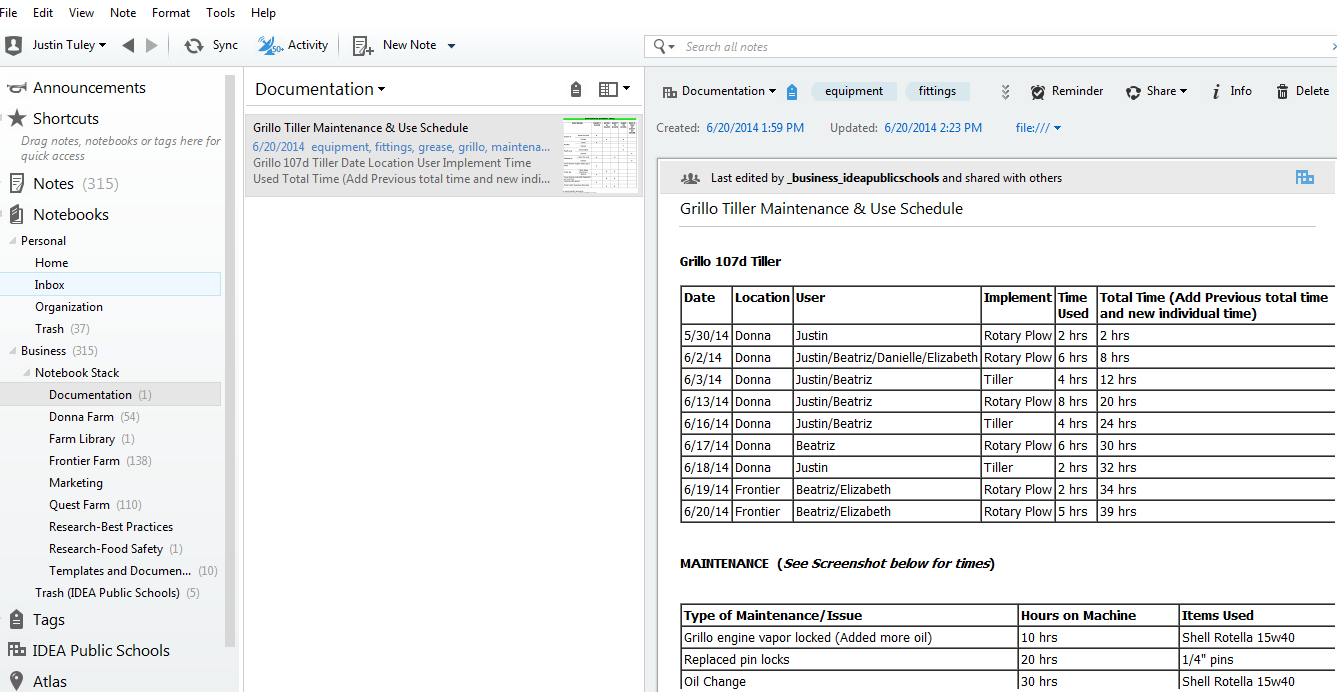This screenshot has height=692, width=1337.
Task: Select the Research-Food Safety notebook
Action: point(116,549)
